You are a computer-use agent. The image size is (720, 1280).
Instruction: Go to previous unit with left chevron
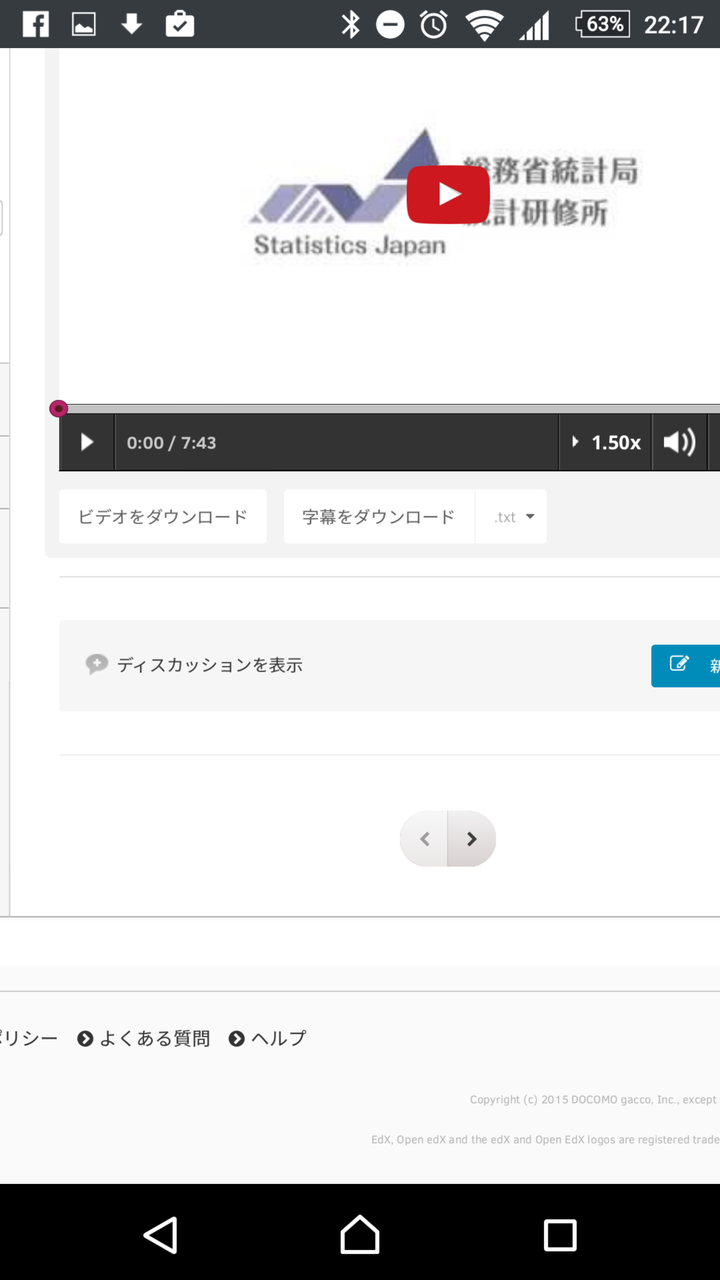point(424,839)
